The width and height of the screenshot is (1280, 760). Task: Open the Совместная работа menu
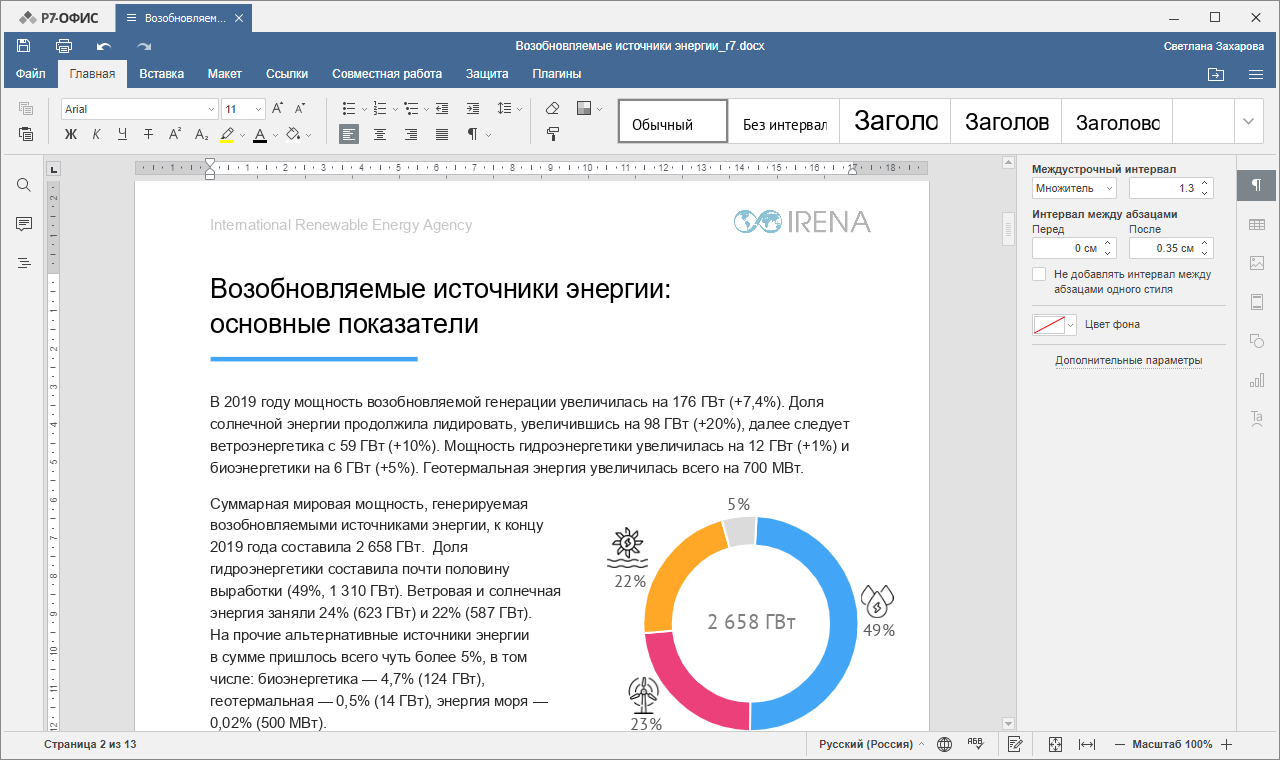coord(387,73)
